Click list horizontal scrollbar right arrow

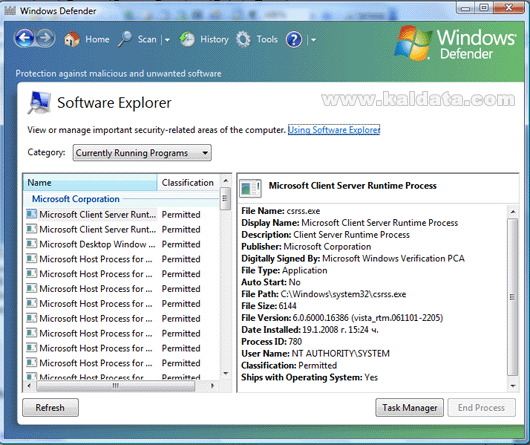click(x=212, y=386)
